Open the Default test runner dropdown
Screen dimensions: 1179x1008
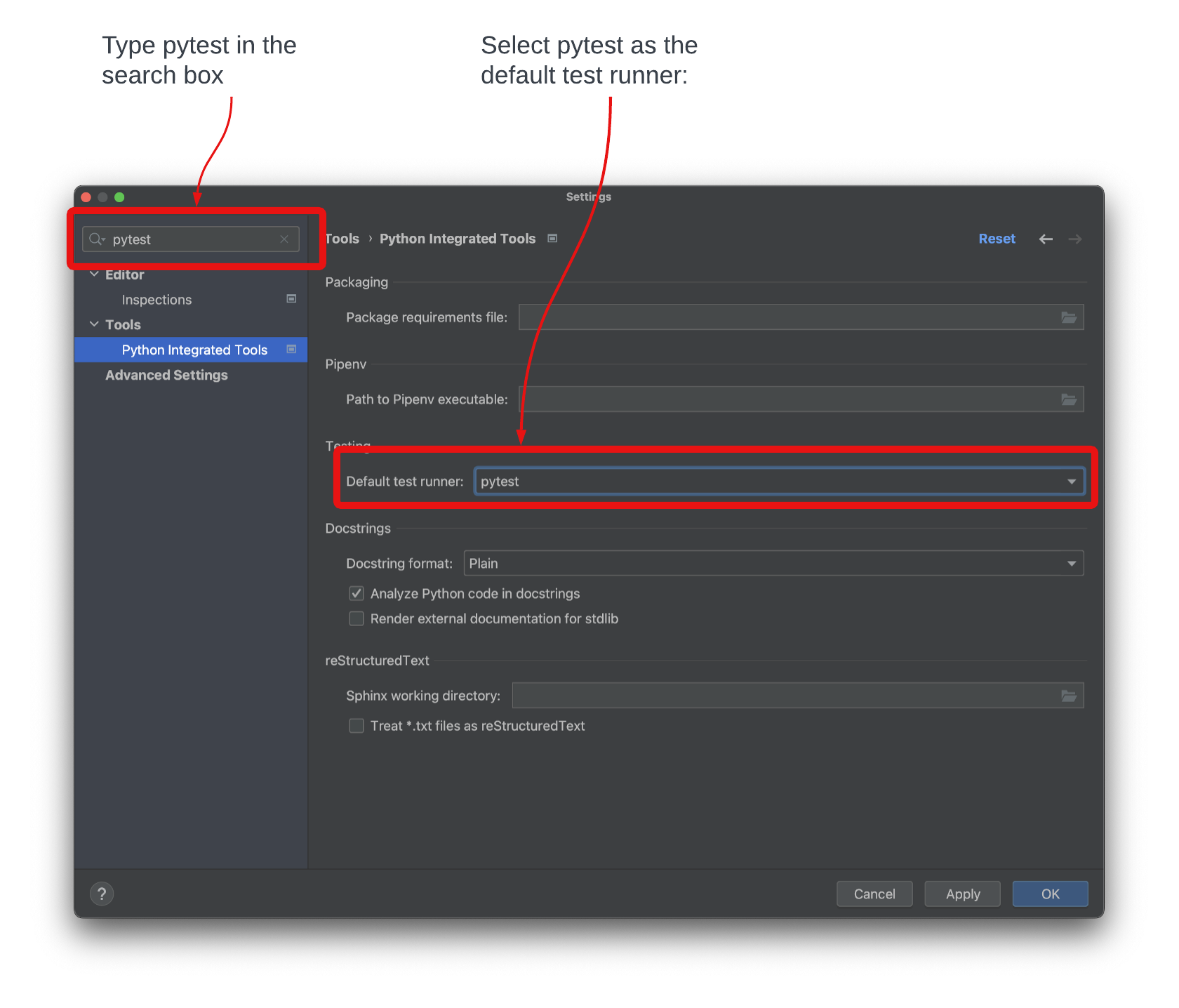[1071, 481]
